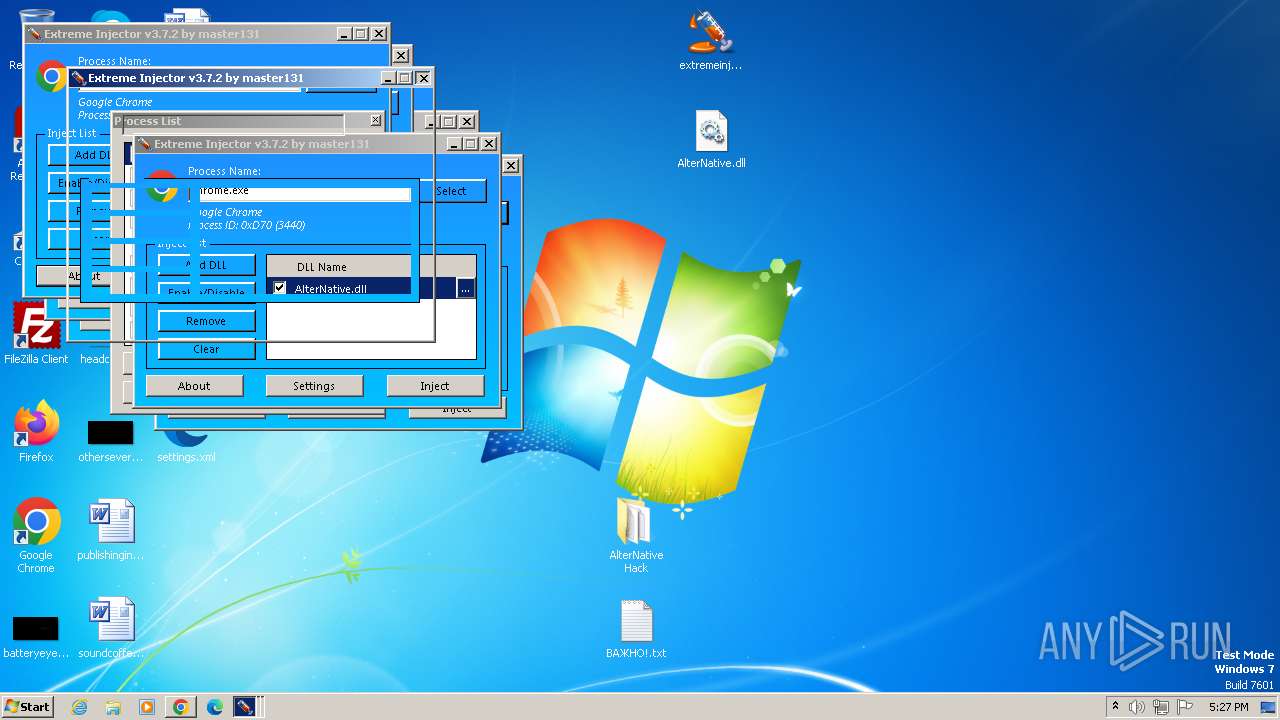Click 'Process ID: 0xD70 (3440)' text

coord(247,225)
